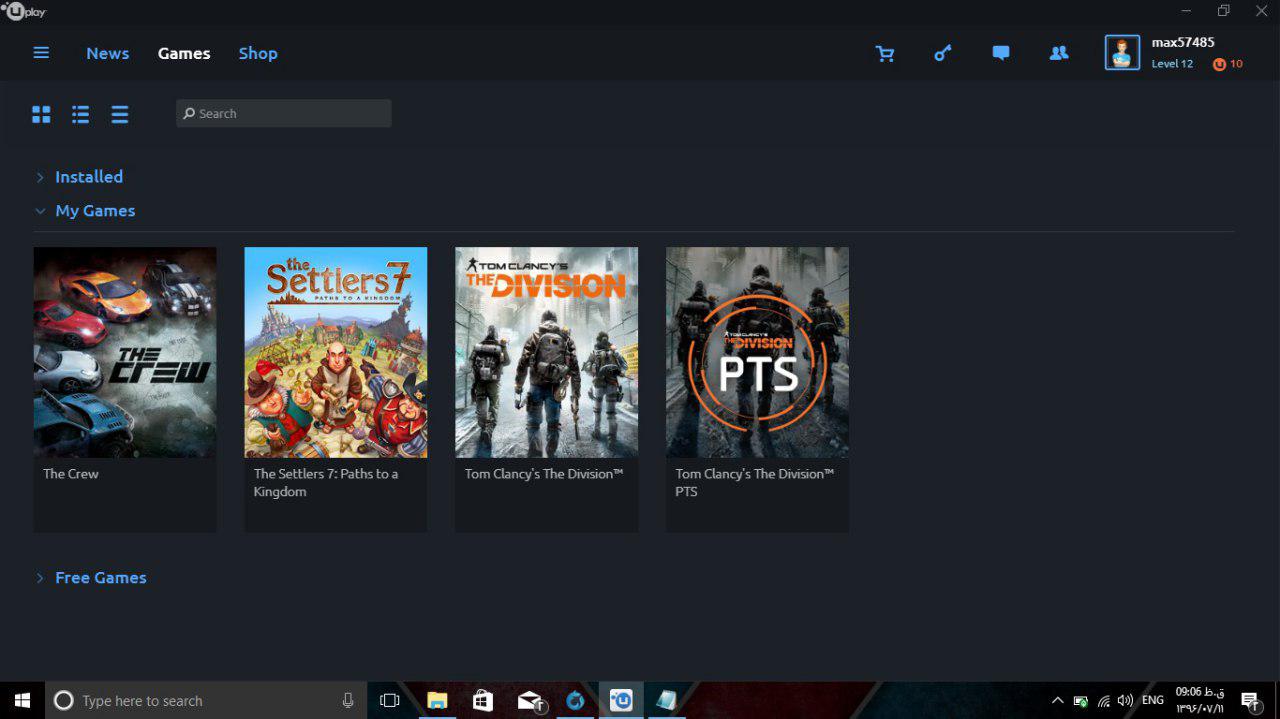The width and height of the screenshot is (1280, 719).
Task: Click the Cortana microphone icon
Action: click(348, 700)
